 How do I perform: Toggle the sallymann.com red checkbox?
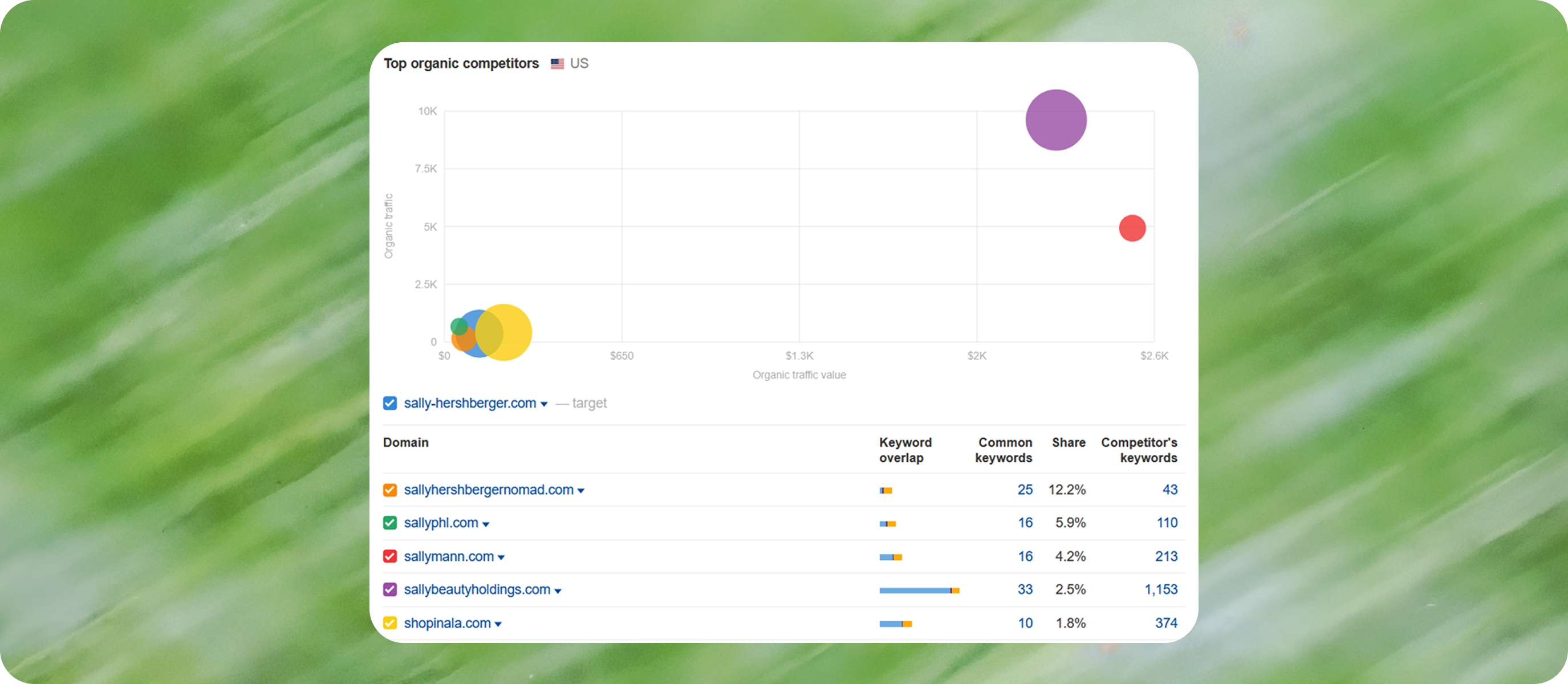pos(390,557)
